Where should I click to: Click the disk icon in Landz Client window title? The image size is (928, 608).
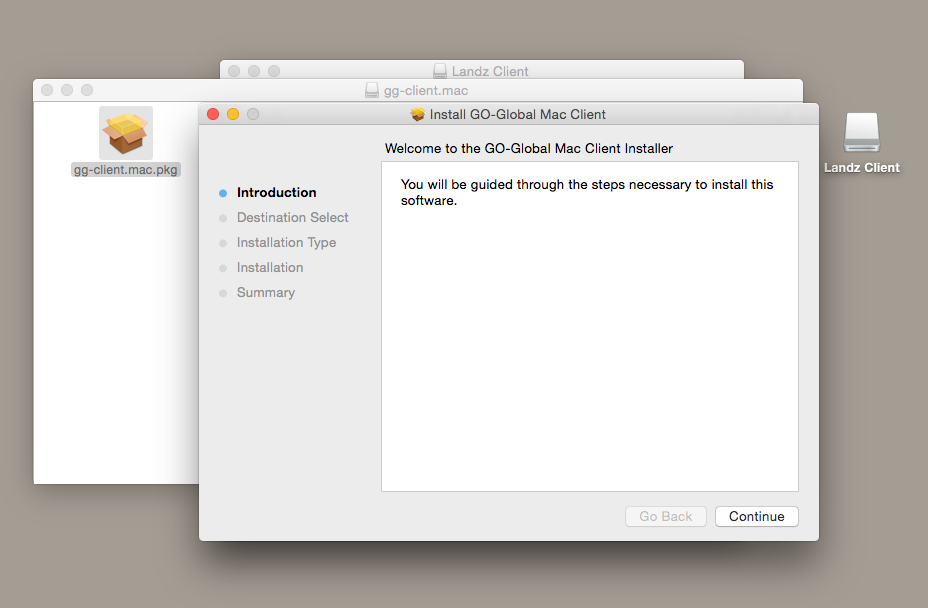point(440,71)
